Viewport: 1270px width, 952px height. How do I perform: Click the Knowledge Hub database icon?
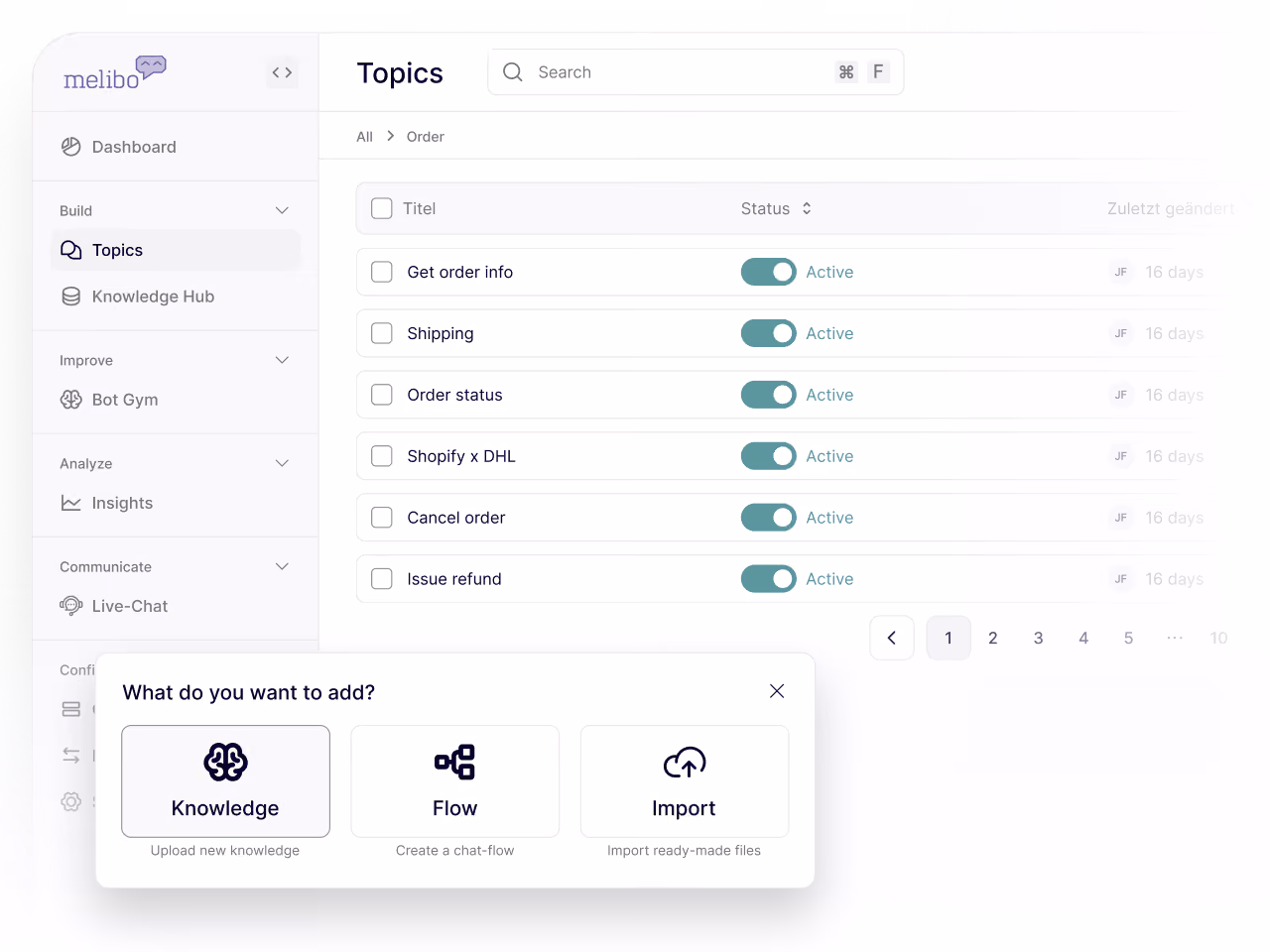(71, 297)
